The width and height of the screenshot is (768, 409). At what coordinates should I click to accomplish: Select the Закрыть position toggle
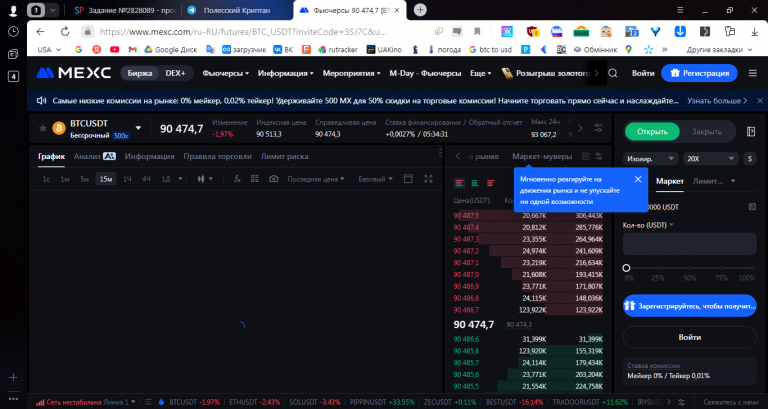pos(706,131)
